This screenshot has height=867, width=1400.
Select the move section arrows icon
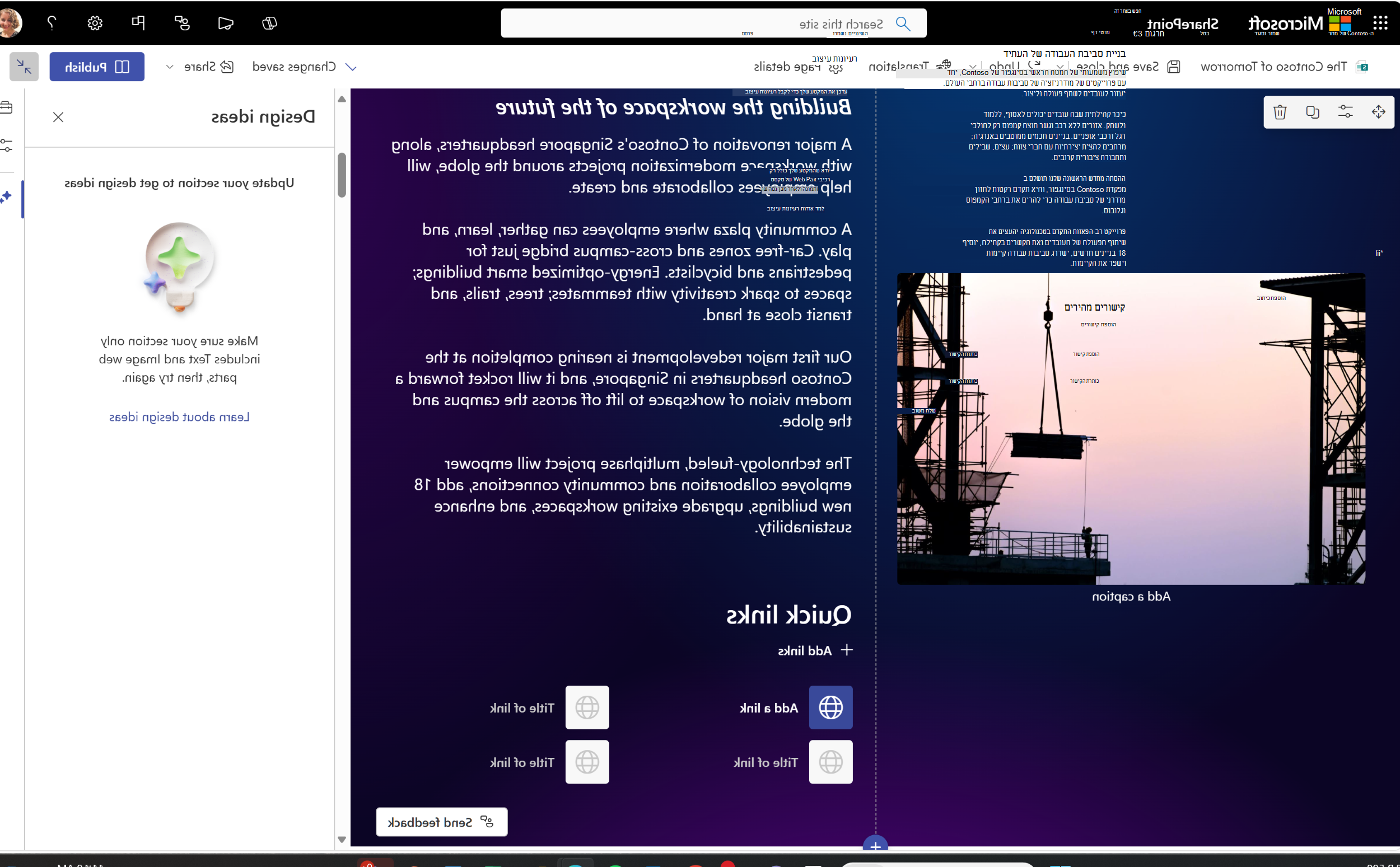pyautogui.click(x=1378, y=111)
